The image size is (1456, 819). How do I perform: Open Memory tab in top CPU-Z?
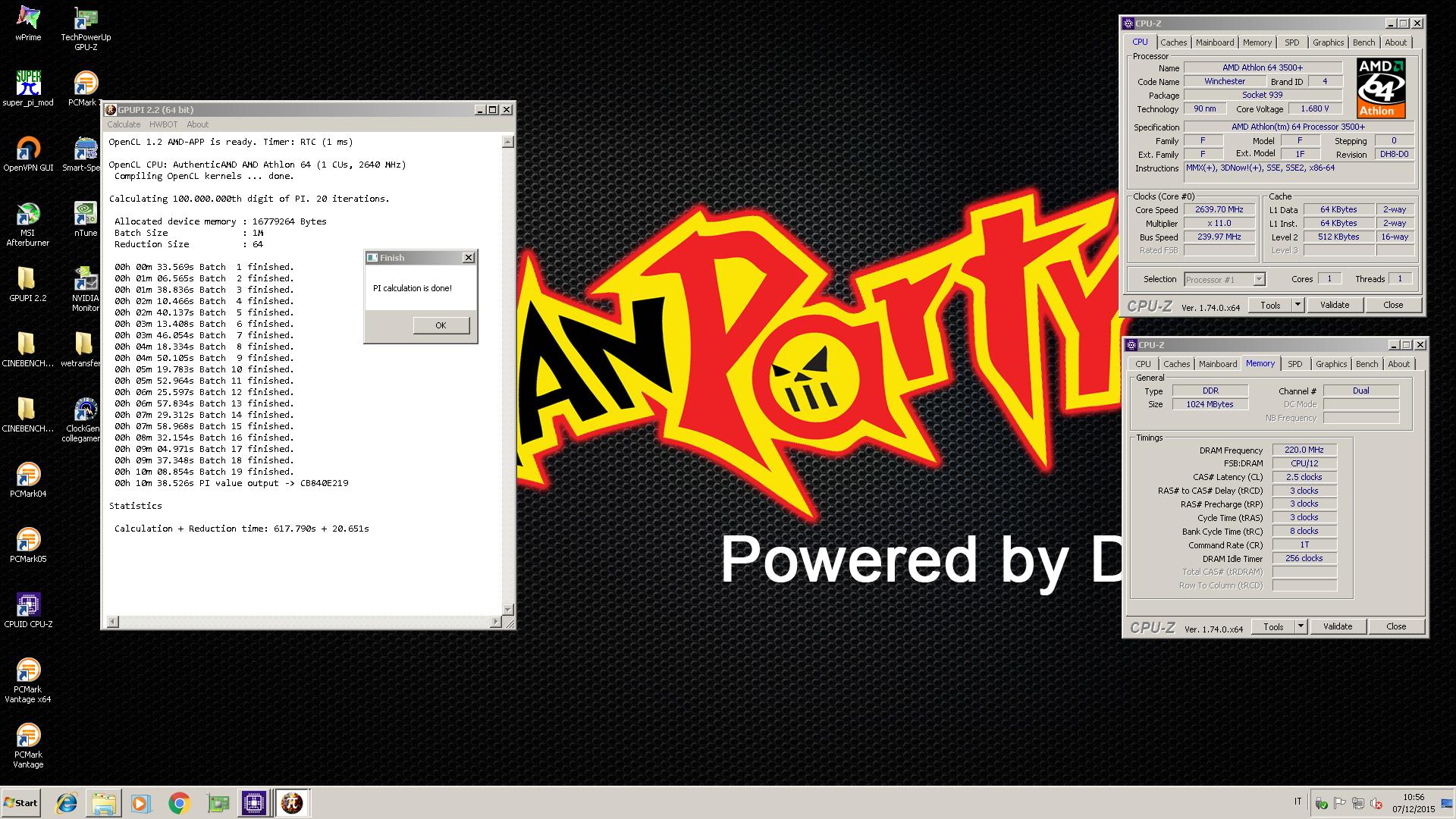tap(1257, 42)
